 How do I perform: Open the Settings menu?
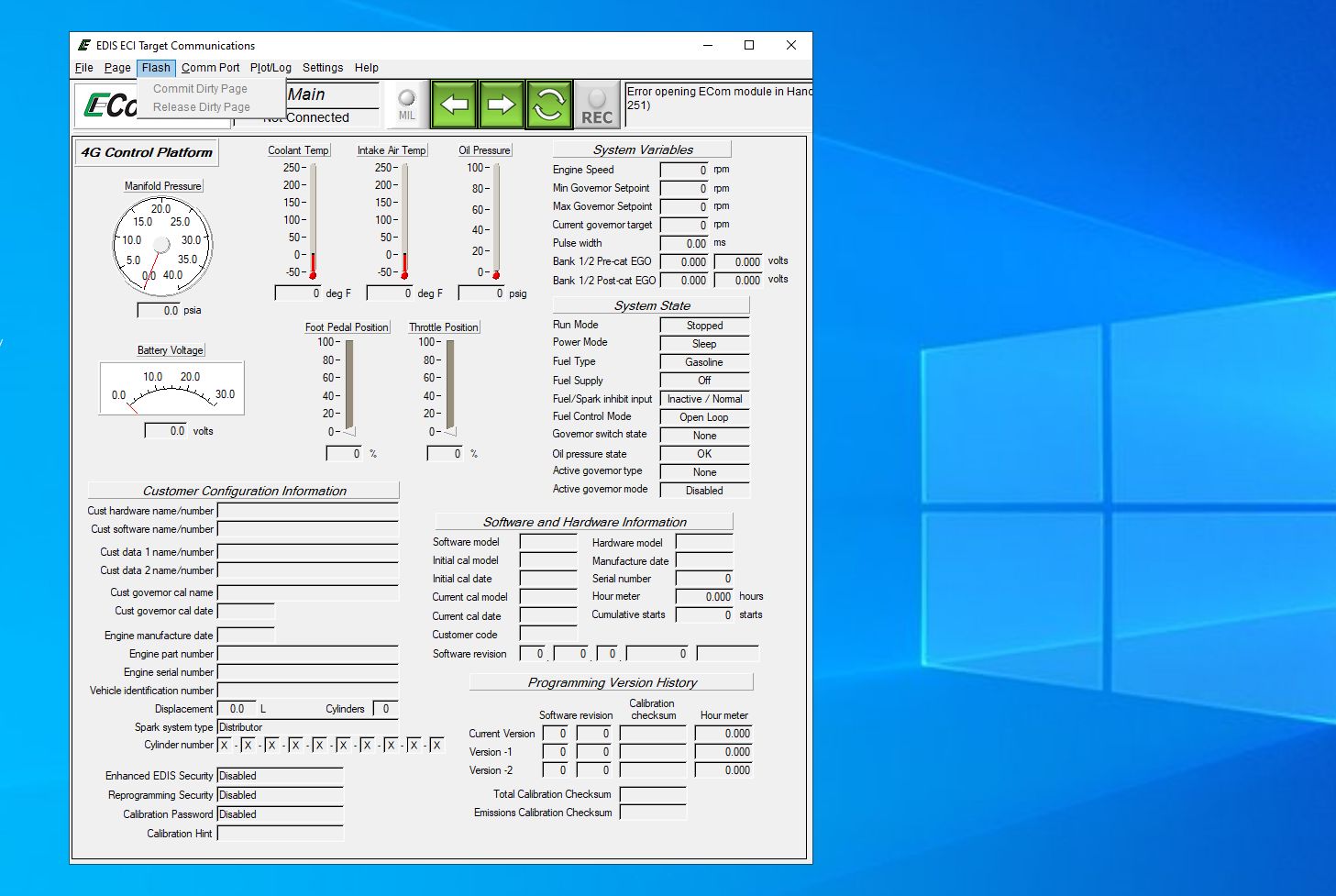[x=323, y=68]
